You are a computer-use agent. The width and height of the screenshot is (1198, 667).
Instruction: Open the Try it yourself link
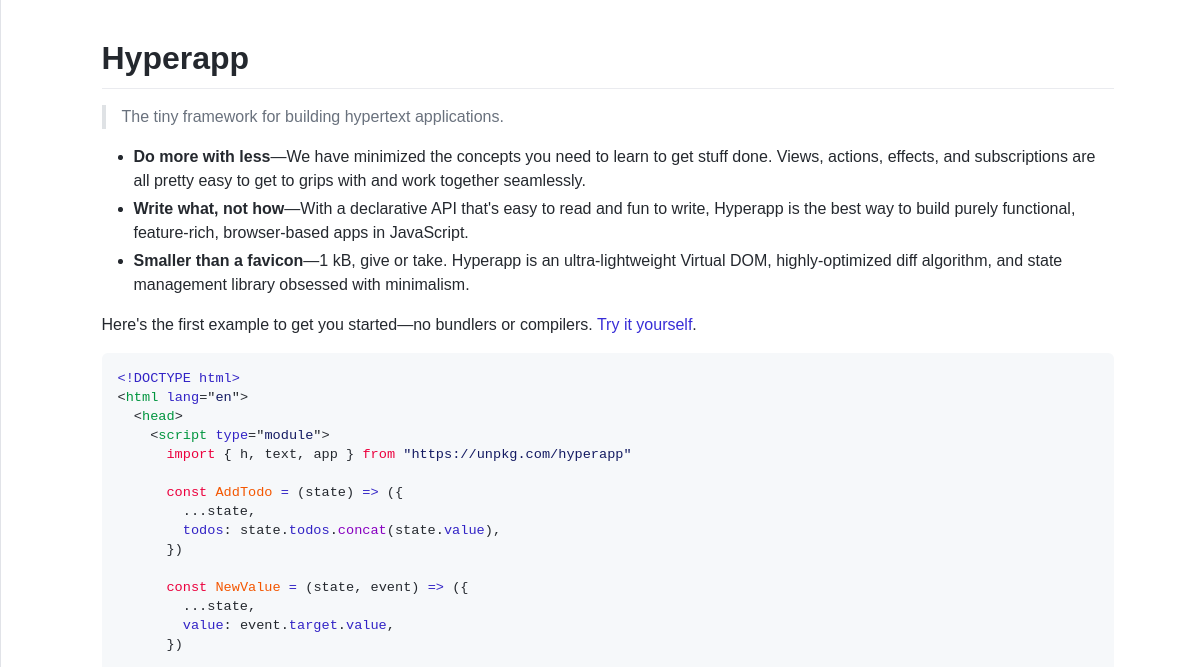[644, 324]
